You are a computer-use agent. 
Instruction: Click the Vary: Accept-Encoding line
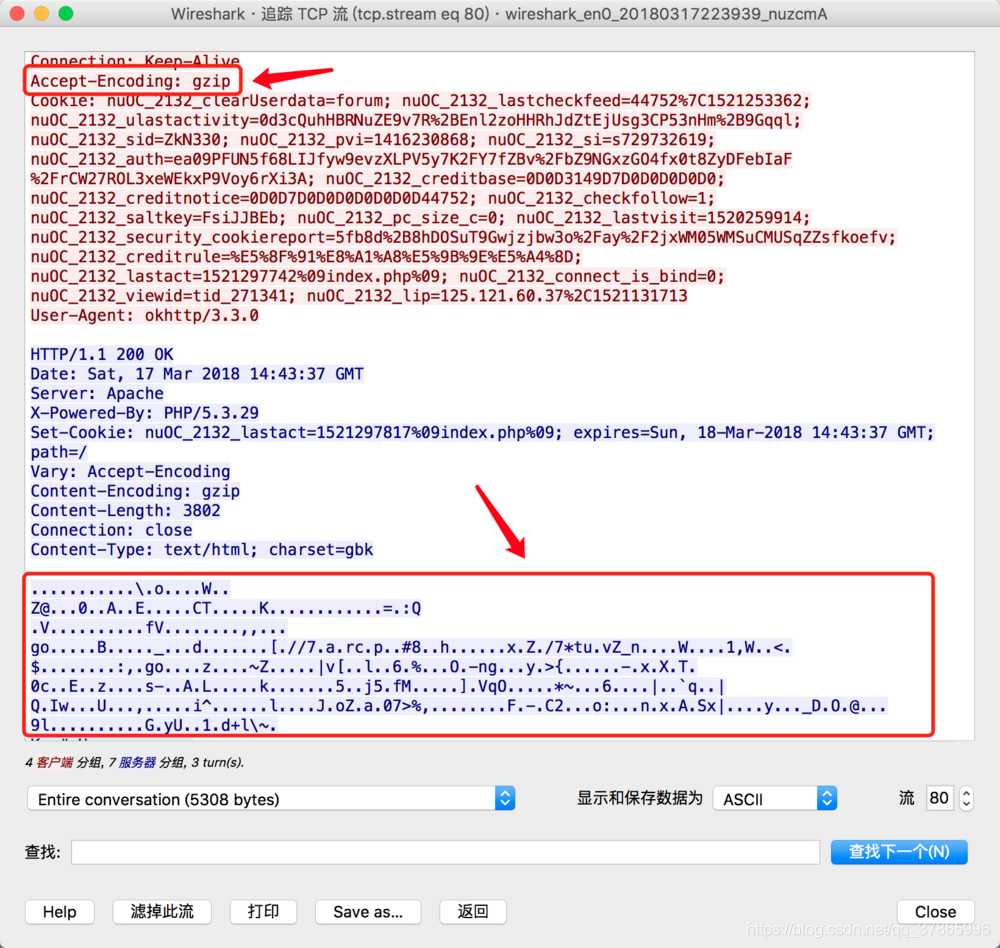point(130,471)
